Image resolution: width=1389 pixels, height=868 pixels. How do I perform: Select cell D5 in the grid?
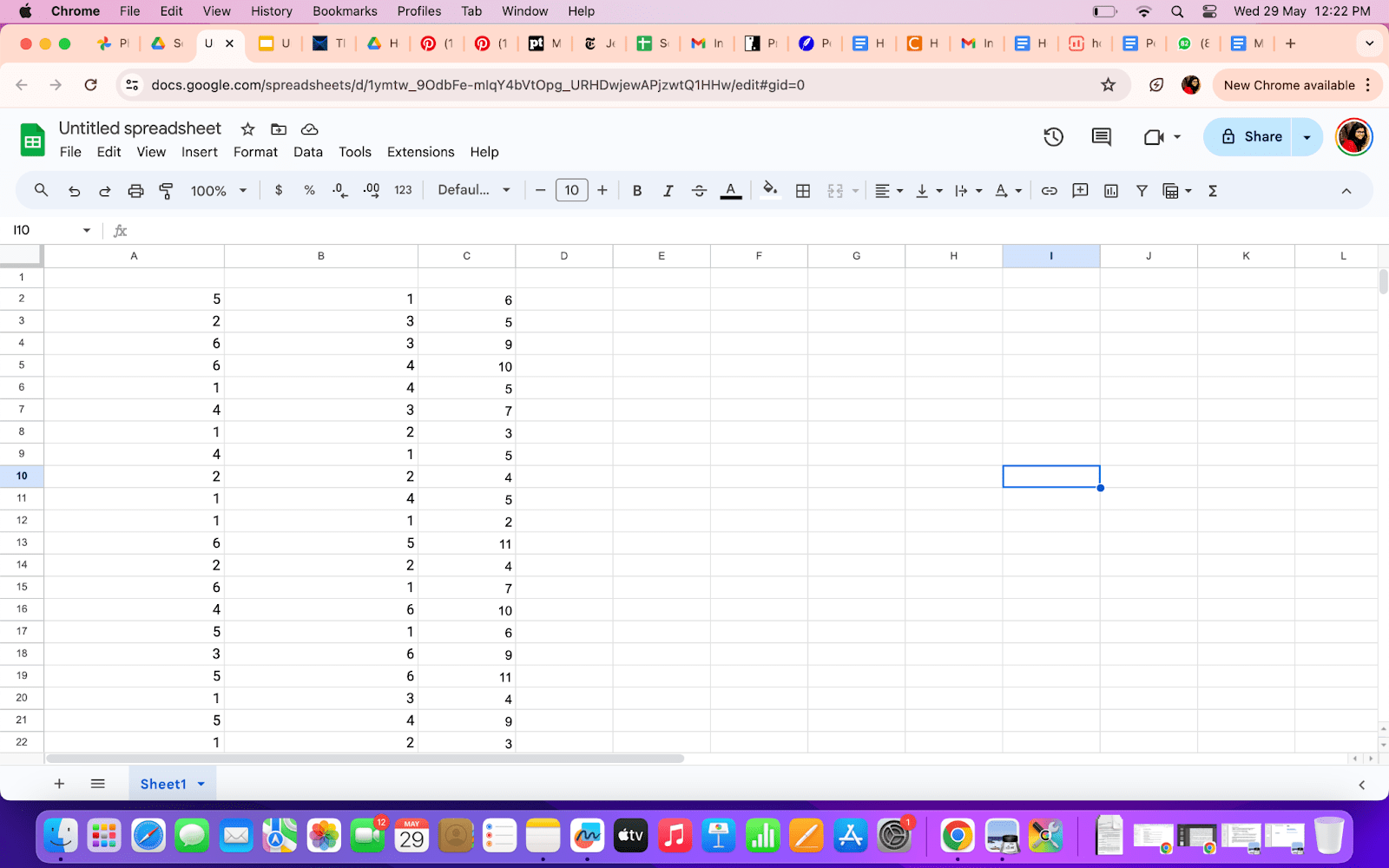563,365
